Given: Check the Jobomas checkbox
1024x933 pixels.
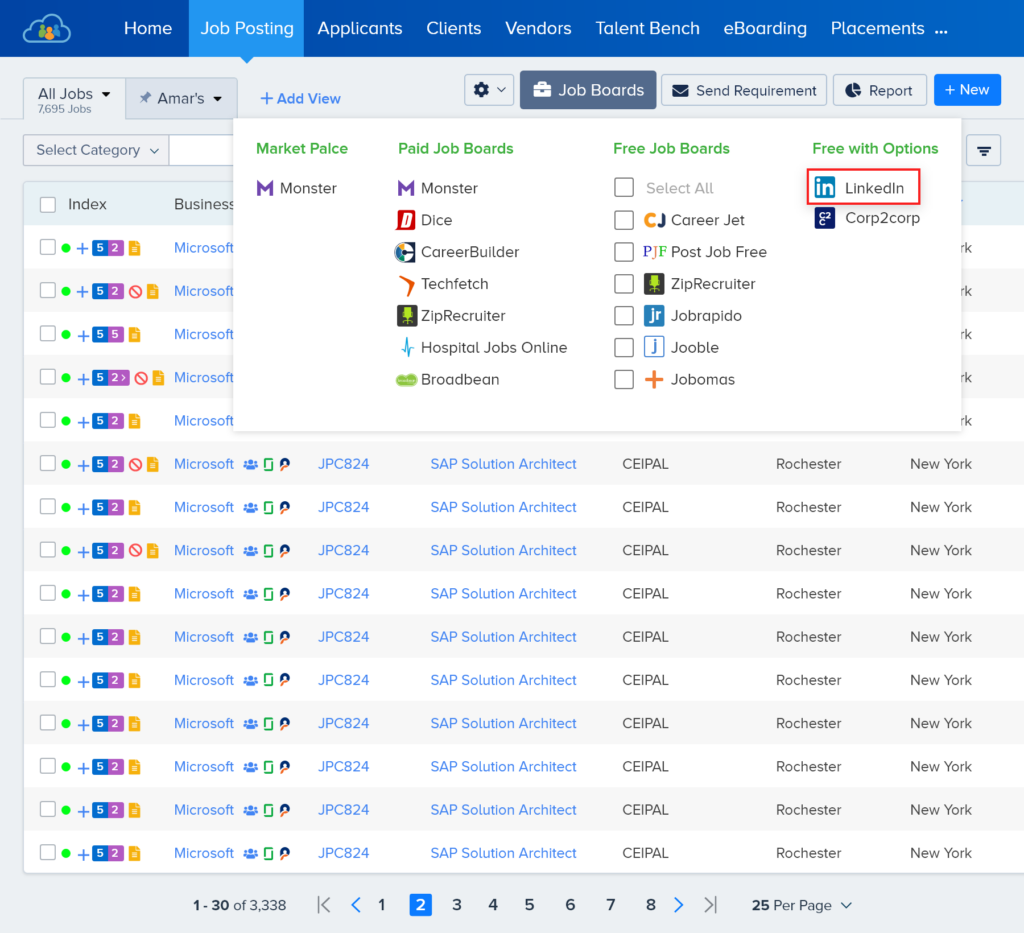Looking at the screenshot, I should [624, 379].
